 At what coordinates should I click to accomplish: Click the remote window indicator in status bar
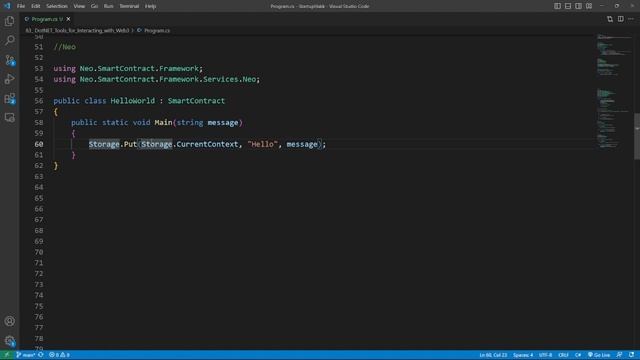[7, 355]
